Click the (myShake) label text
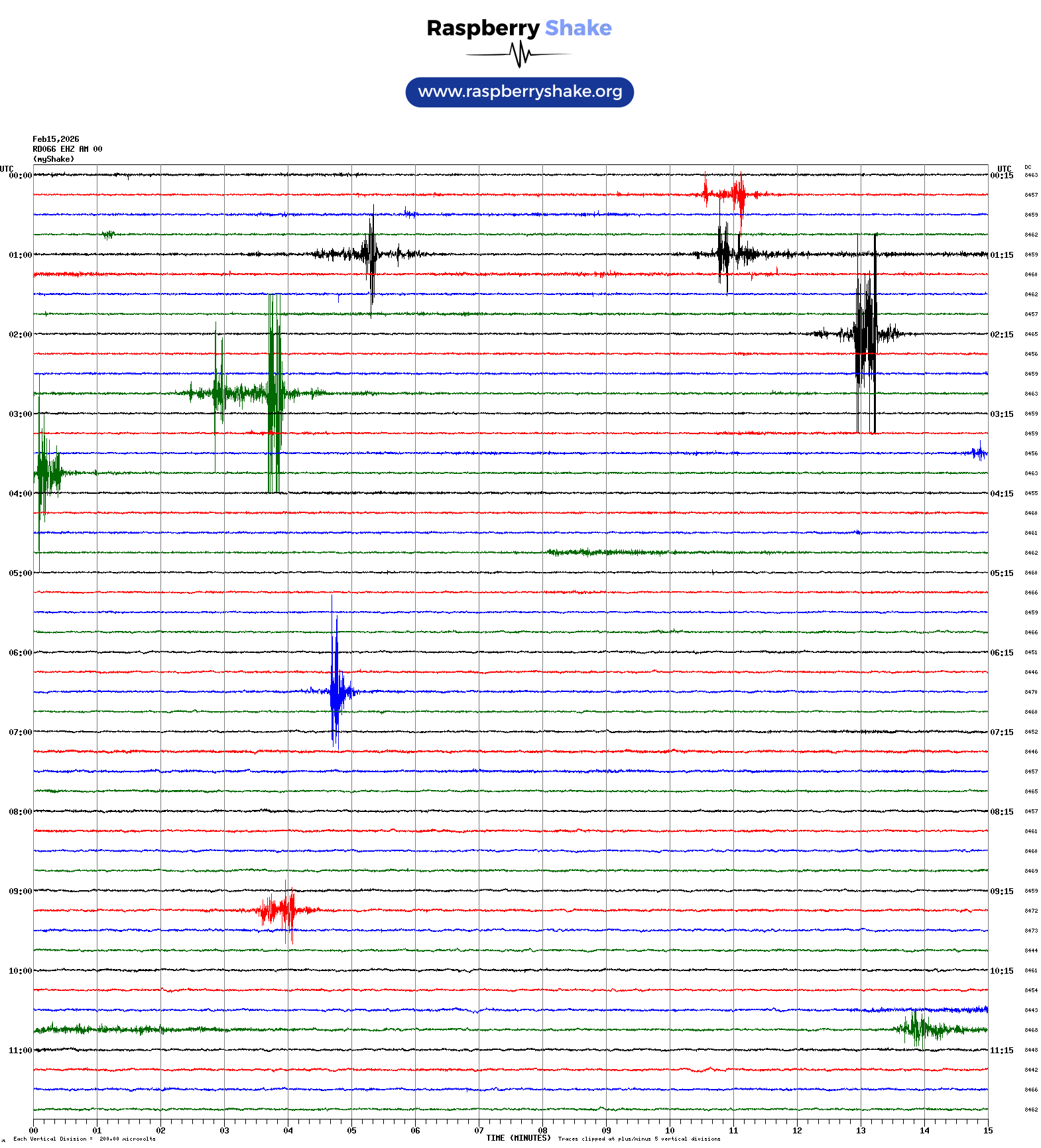The image size is (1041, 1148). (53, 159)
